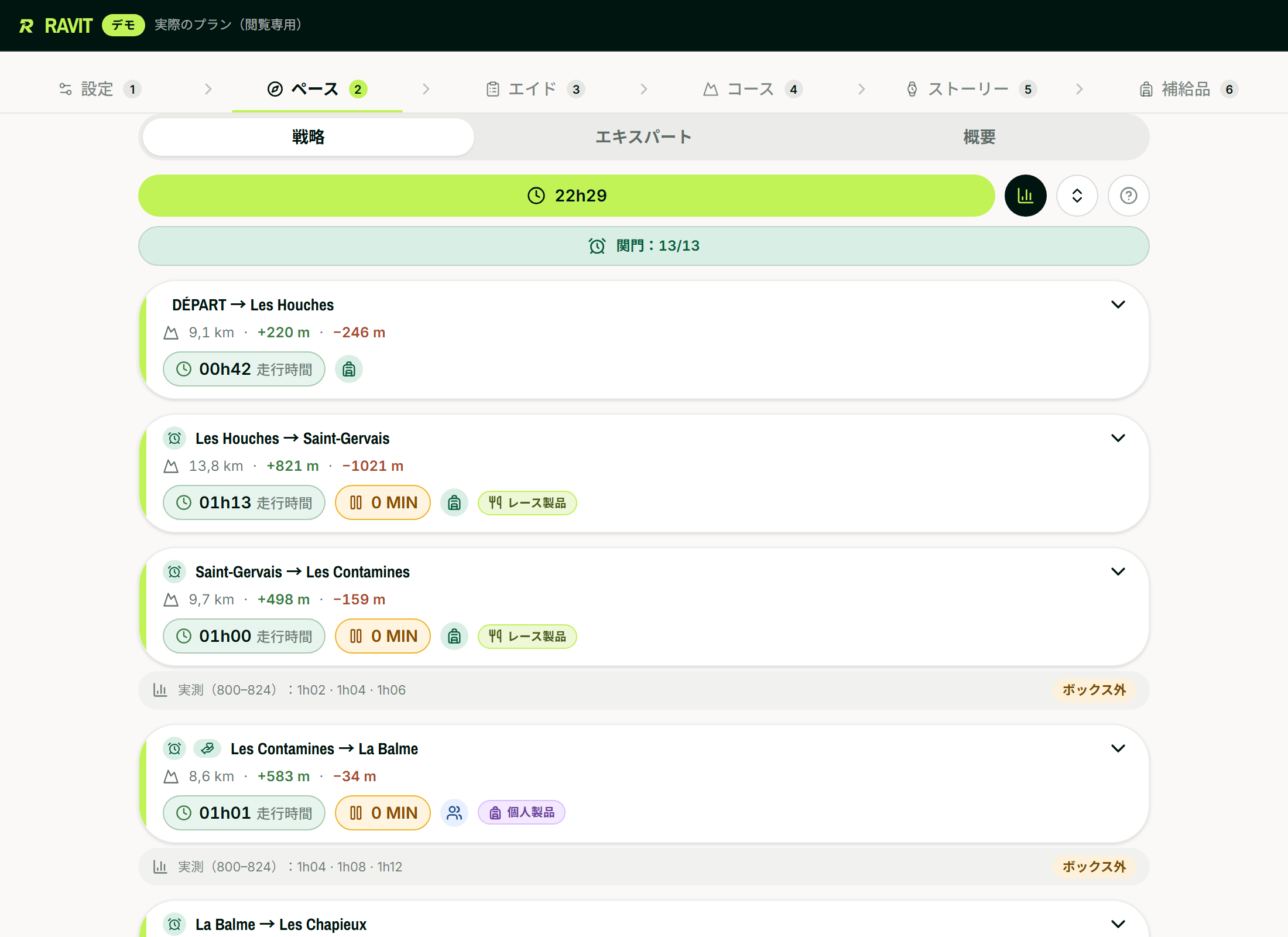1288x937 pixels.
Task: Click alarm cutoff icon beside Saint-Gervais → Les Contamines
Action: click(x=174, y=572)
